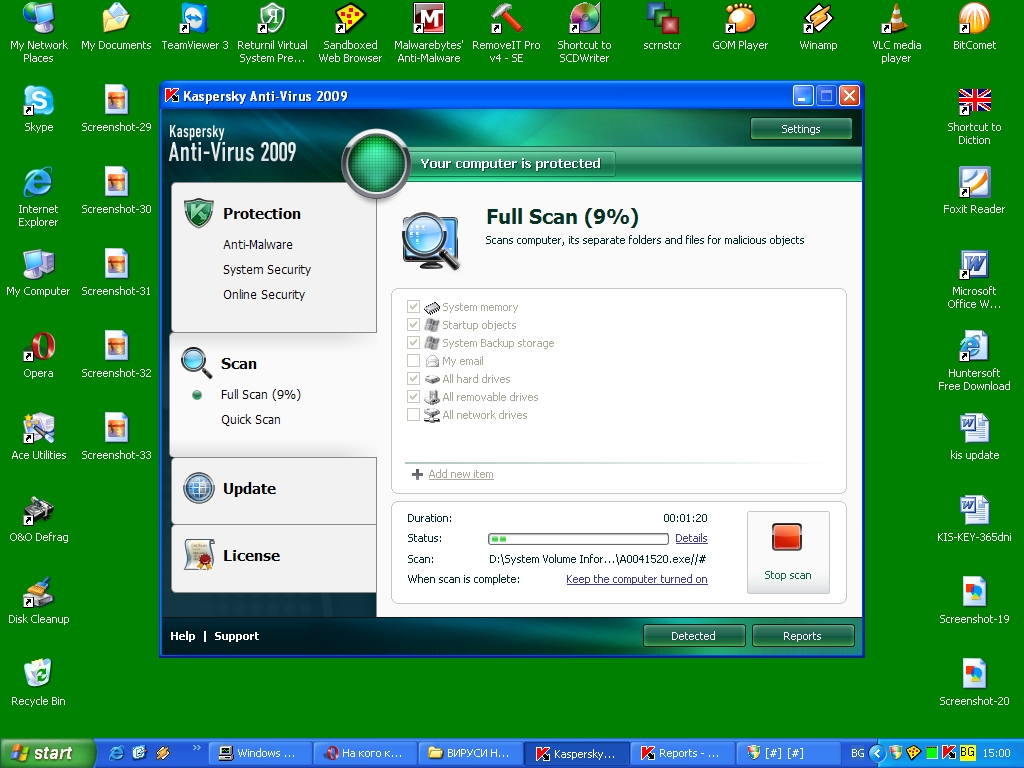Viewport: 1024px width, 768px height.
Task: Click Kaspersky tray icon in notification area
Action: (x=950, y=753)
